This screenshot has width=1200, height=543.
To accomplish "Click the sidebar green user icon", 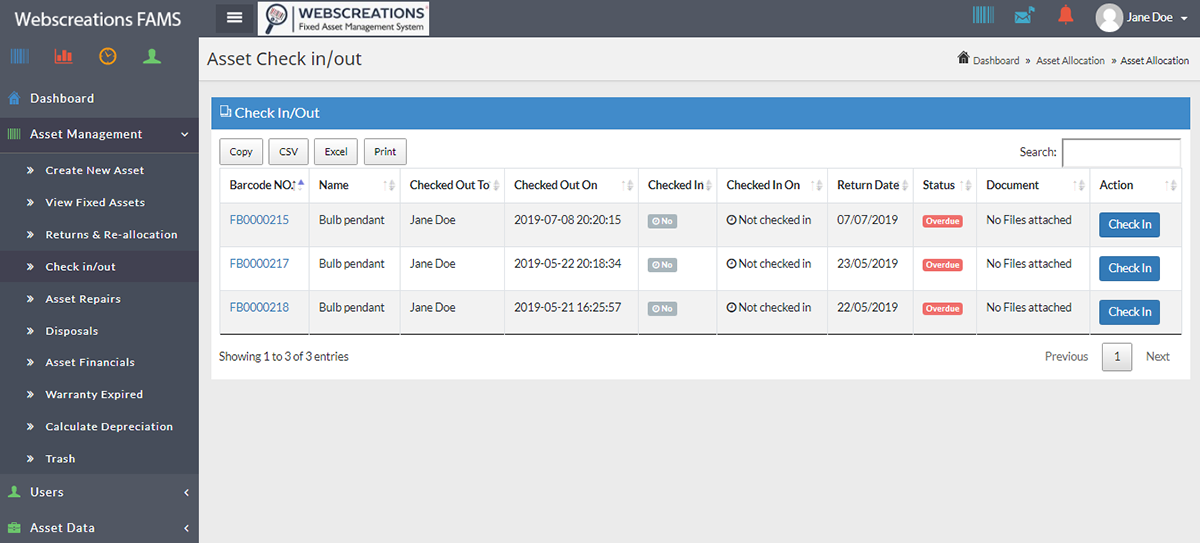I will click(151, 56).
